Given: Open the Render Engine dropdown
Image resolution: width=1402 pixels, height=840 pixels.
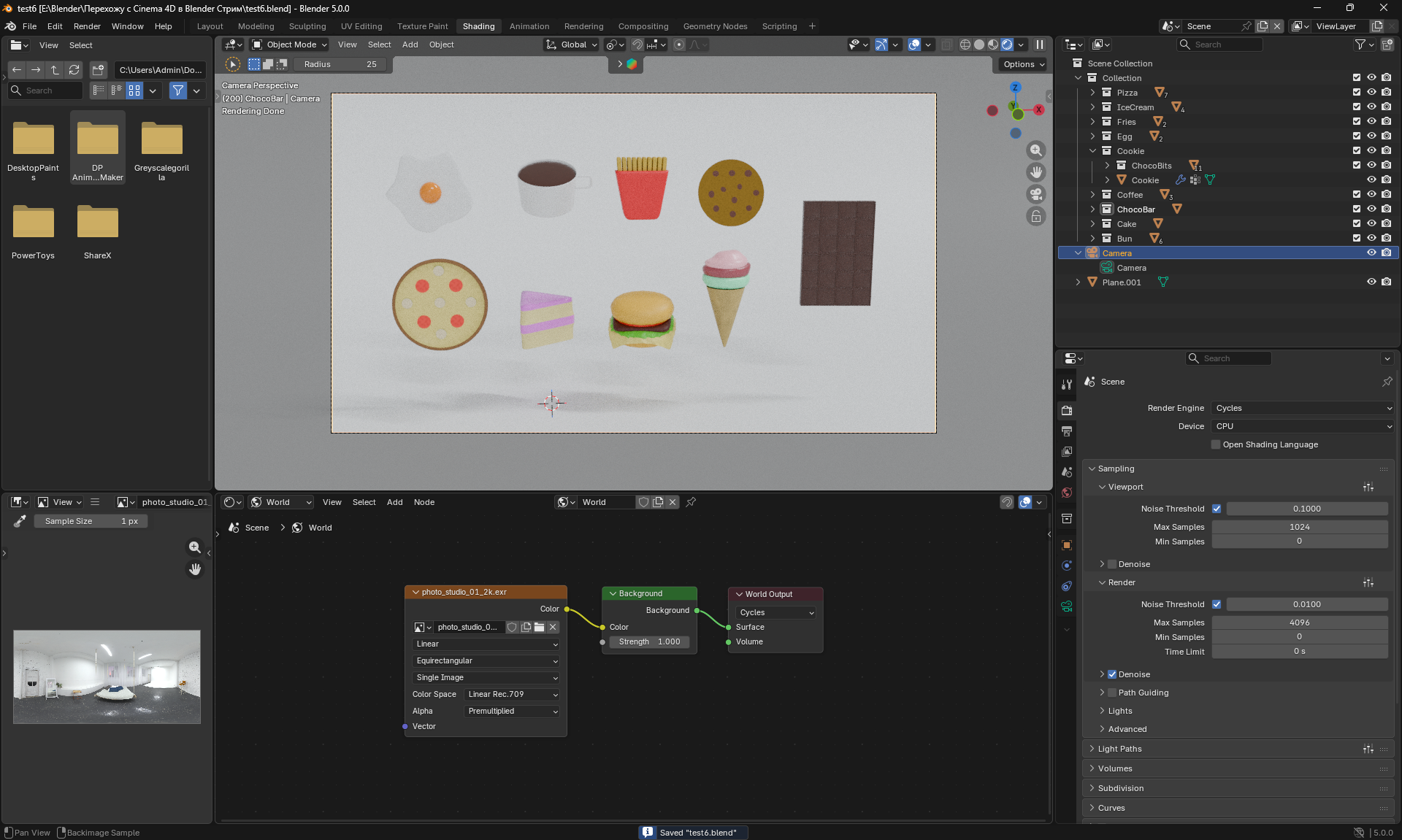Looking at the screenshot, I should click(x=1303, y=408).
